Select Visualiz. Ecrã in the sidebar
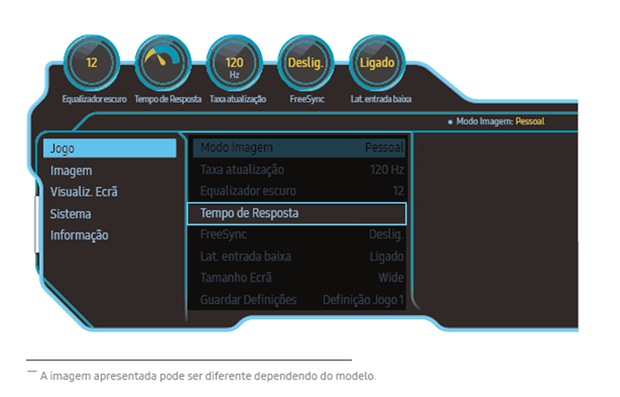This screenshot has height=397, width=620. click(84, 192)
